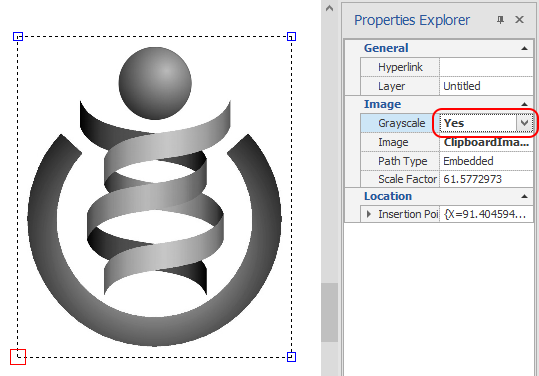The width and height of the screenshot is (539, 376).
Task: Open the Grayscale dropdown arrow
Action: 524,123
